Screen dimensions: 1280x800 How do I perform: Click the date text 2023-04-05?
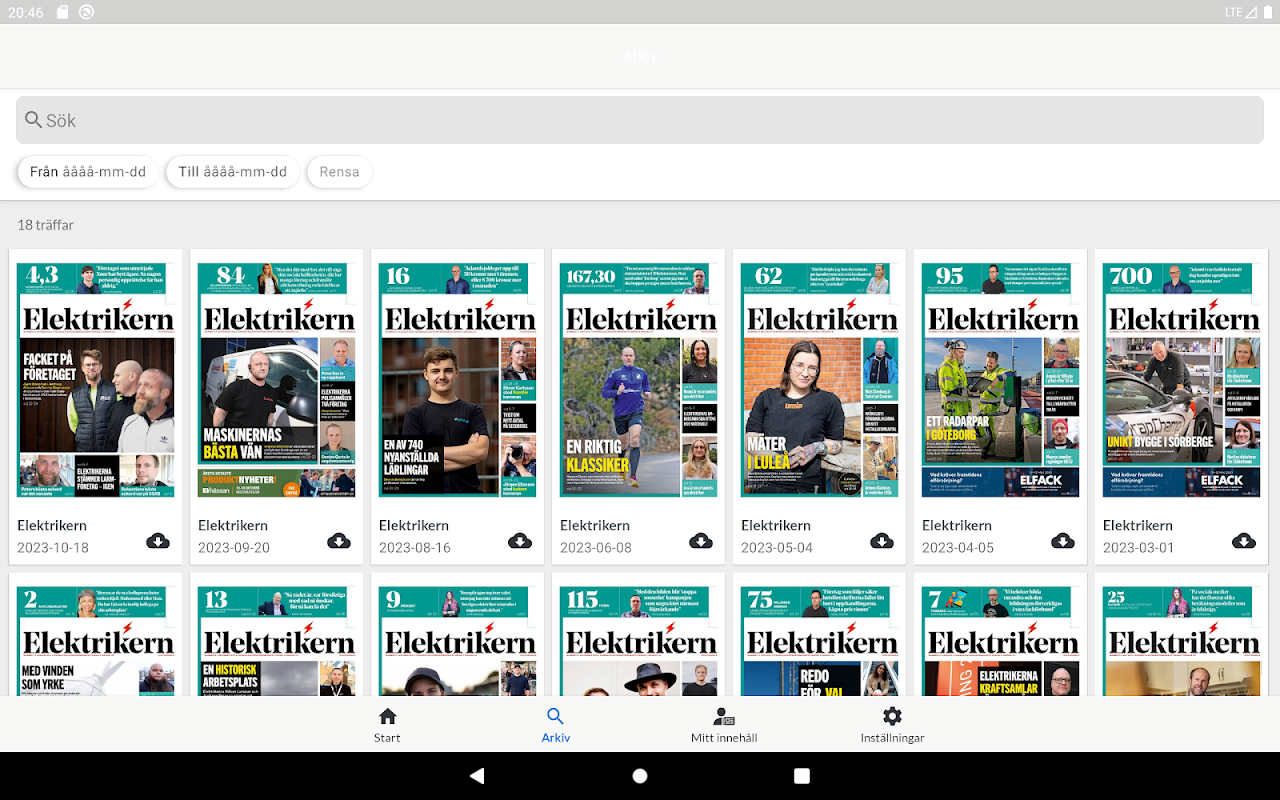(958, 548)
